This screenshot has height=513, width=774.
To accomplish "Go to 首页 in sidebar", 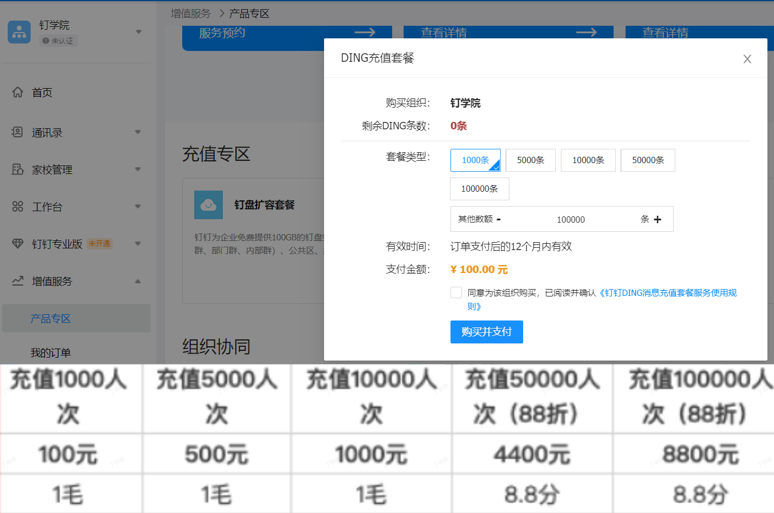I will tap(42, 92).
